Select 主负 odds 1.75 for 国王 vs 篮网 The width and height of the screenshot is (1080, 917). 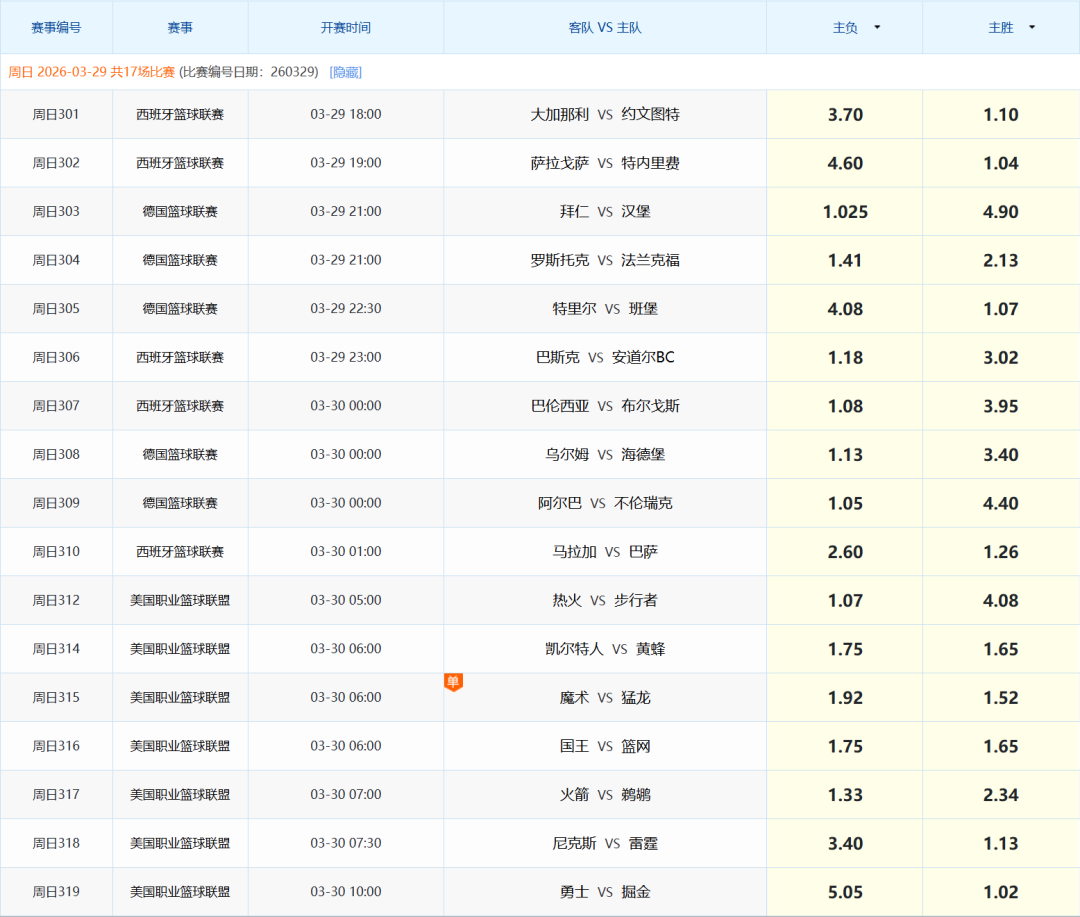point(845,746)
